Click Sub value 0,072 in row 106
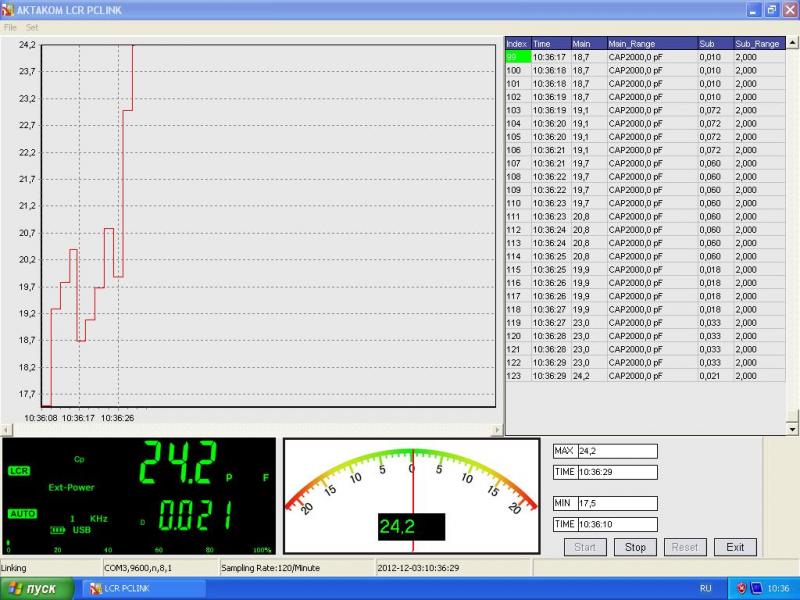Viewport: 800px width, 600px height. pos(715,150)
